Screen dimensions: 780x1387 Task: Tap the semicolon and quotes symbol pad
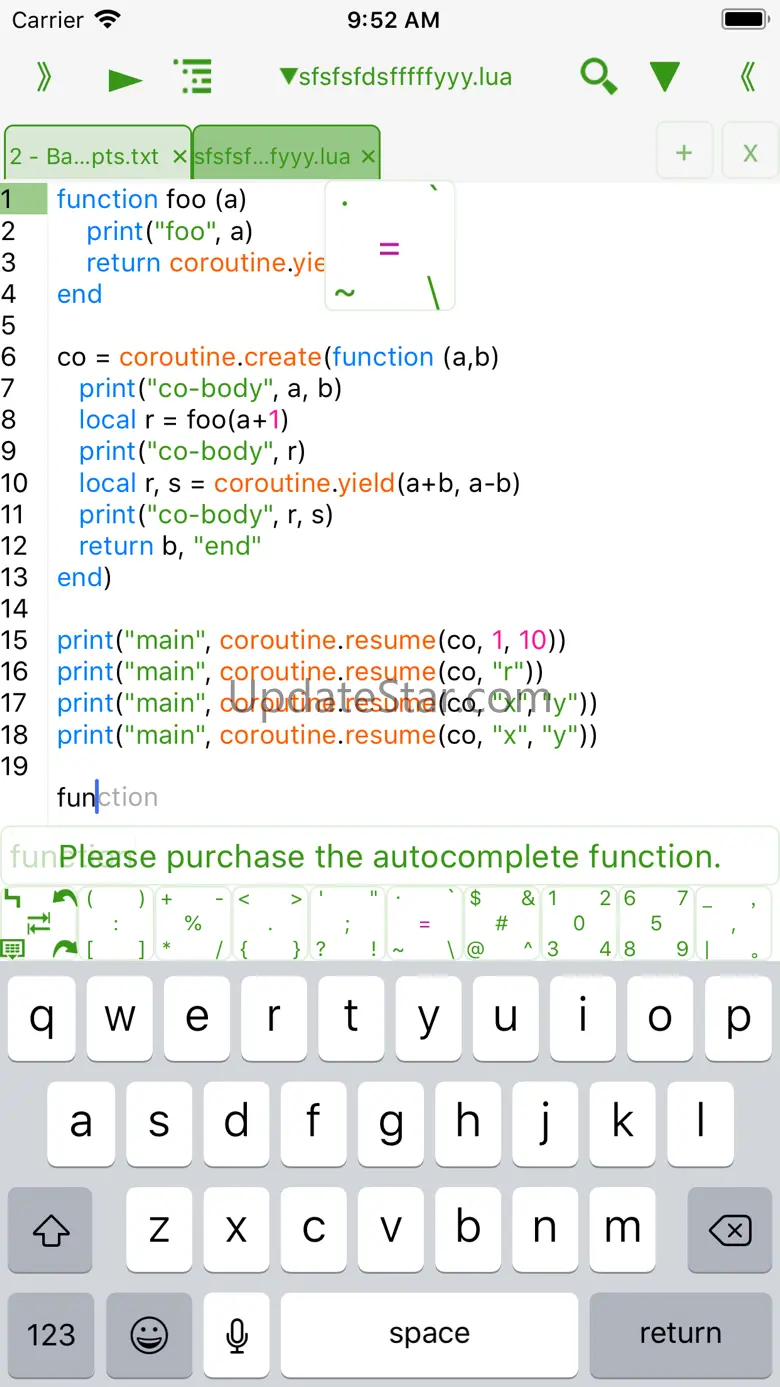tap(347, 924)
